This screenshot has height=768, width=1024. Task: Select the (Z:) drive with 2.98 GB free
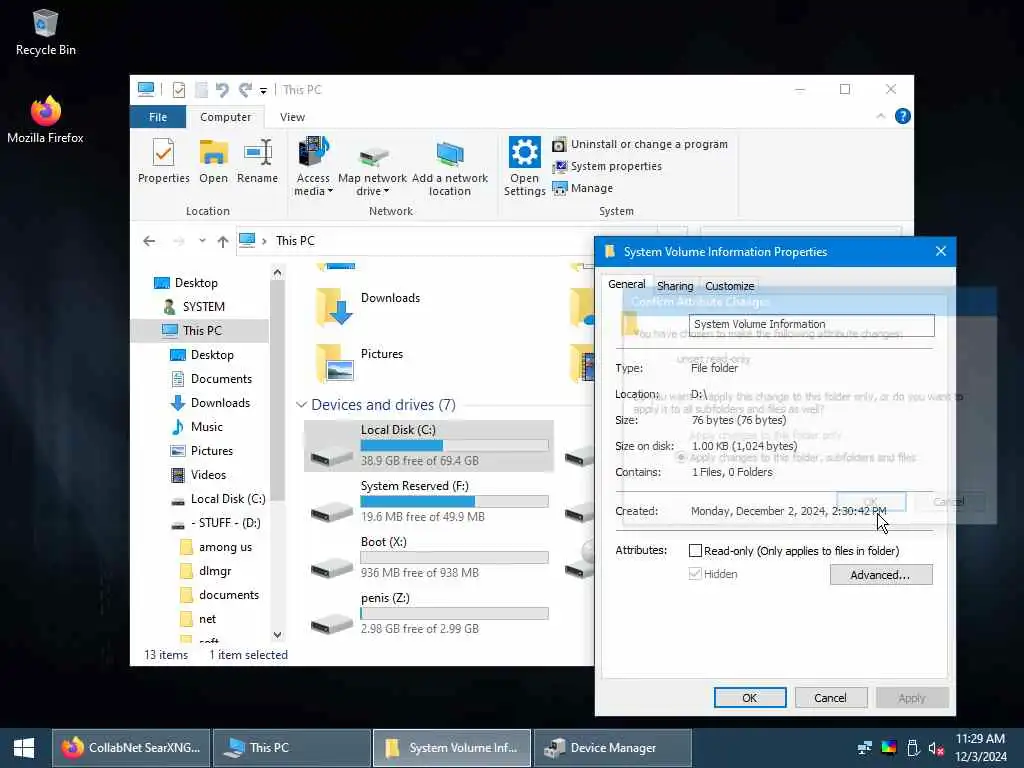click(428, 615)
